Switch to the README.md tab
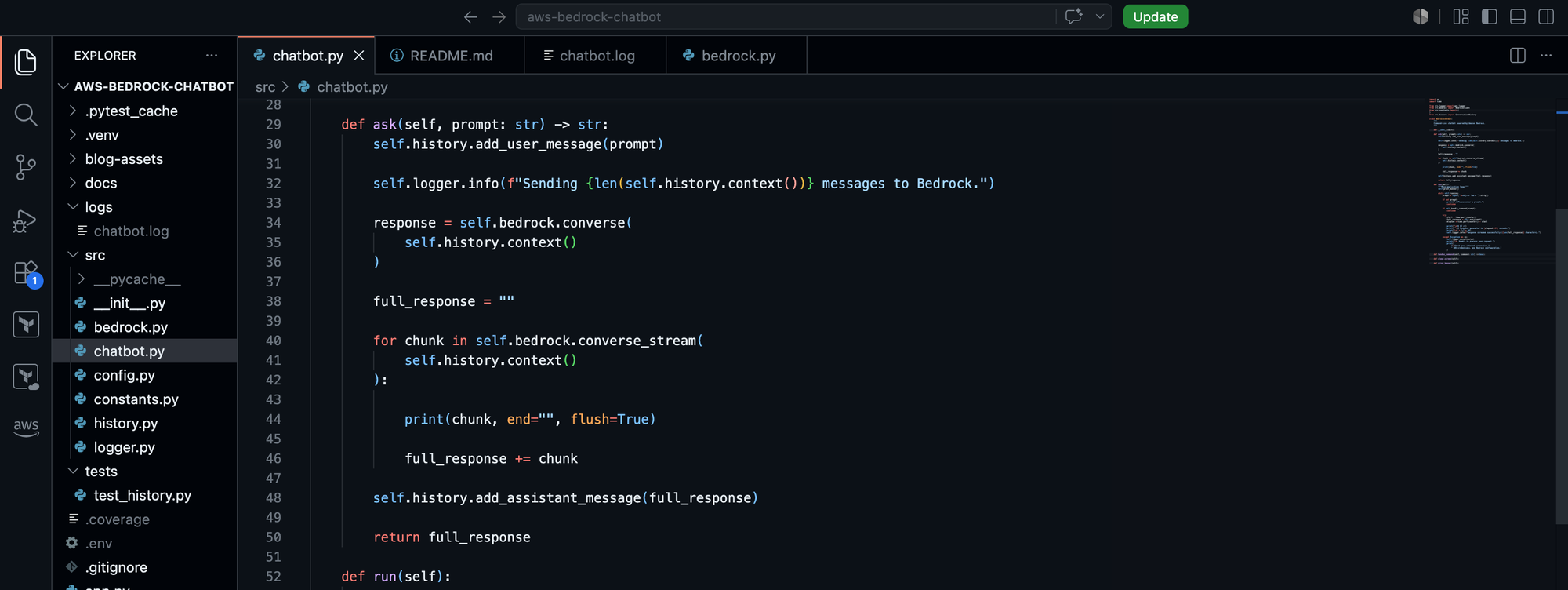The width and height of the screenshot is (1568, 590). click(x=450, y=55)
